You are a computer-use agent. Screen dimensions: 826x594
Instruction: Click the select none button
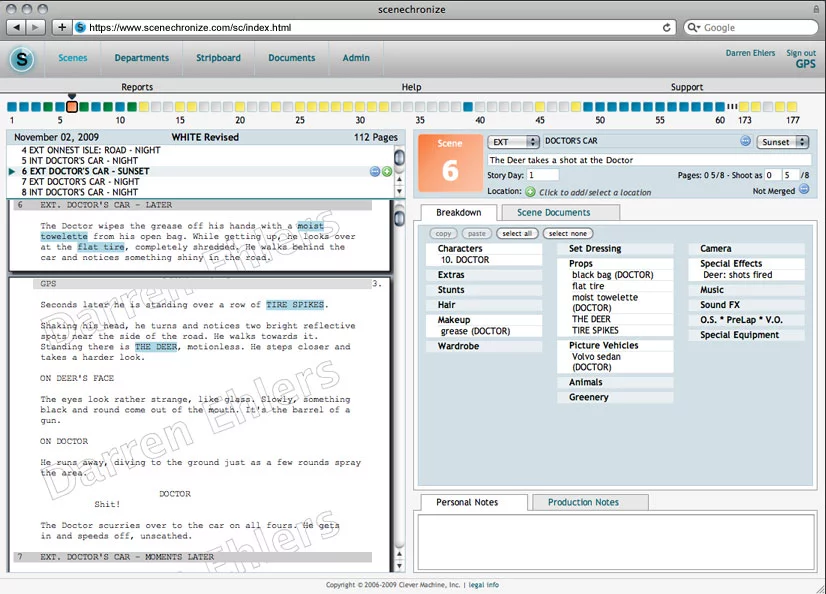pos(567,233)
